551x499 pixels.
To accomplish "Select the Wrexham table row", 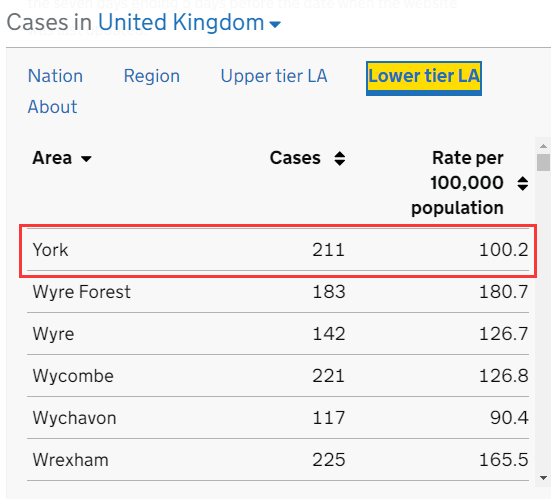I will tap(278, 460).
